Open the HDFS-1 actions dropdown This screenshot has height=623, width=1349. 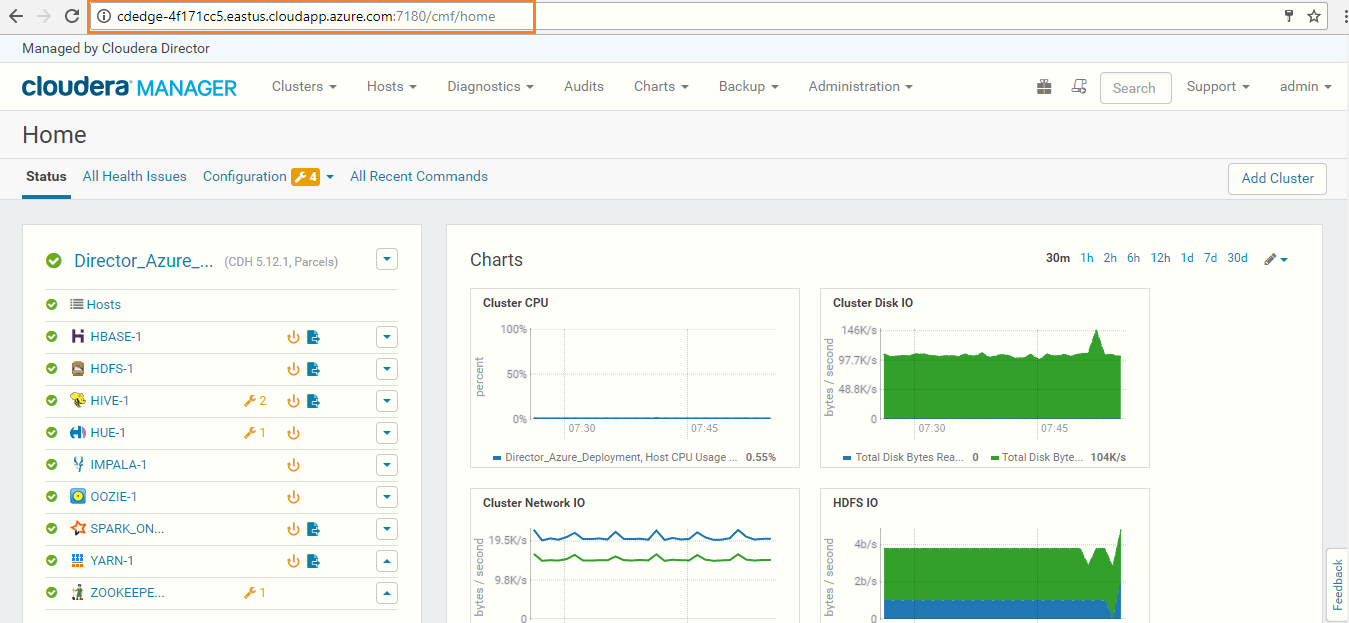point(387,369)
